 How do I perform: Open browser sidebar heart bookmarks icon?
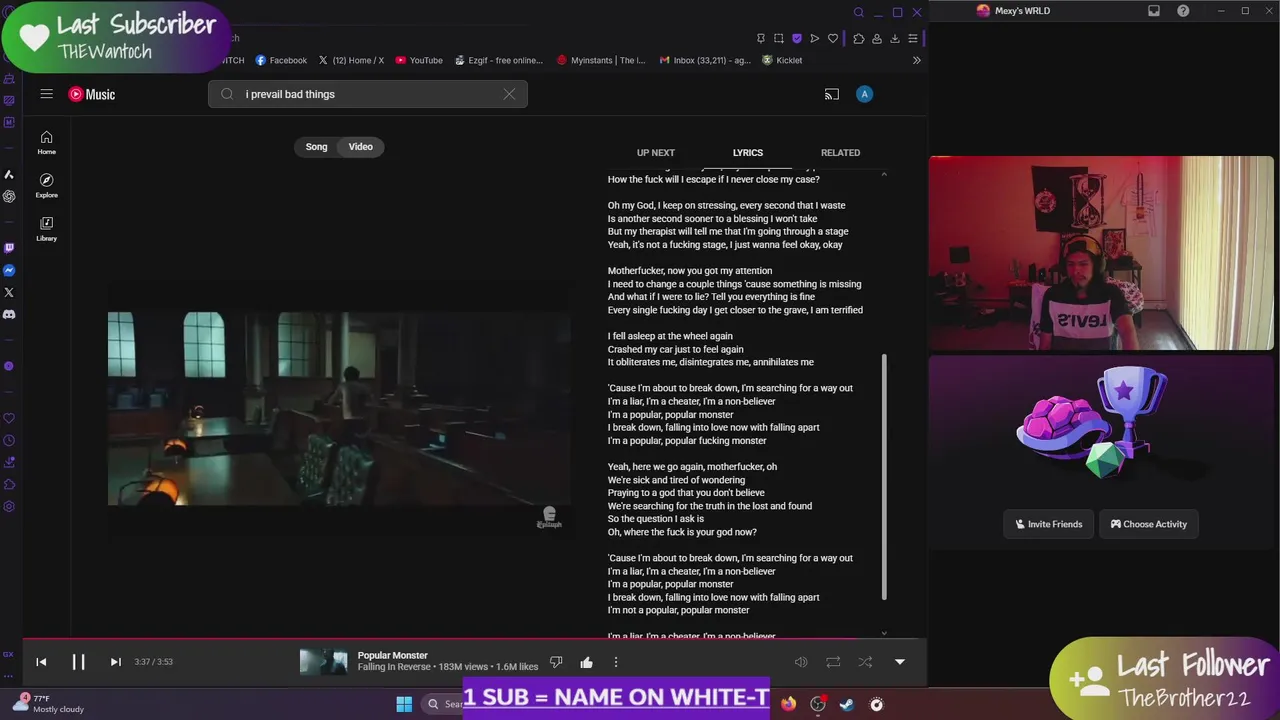click(x=9, y=418)
